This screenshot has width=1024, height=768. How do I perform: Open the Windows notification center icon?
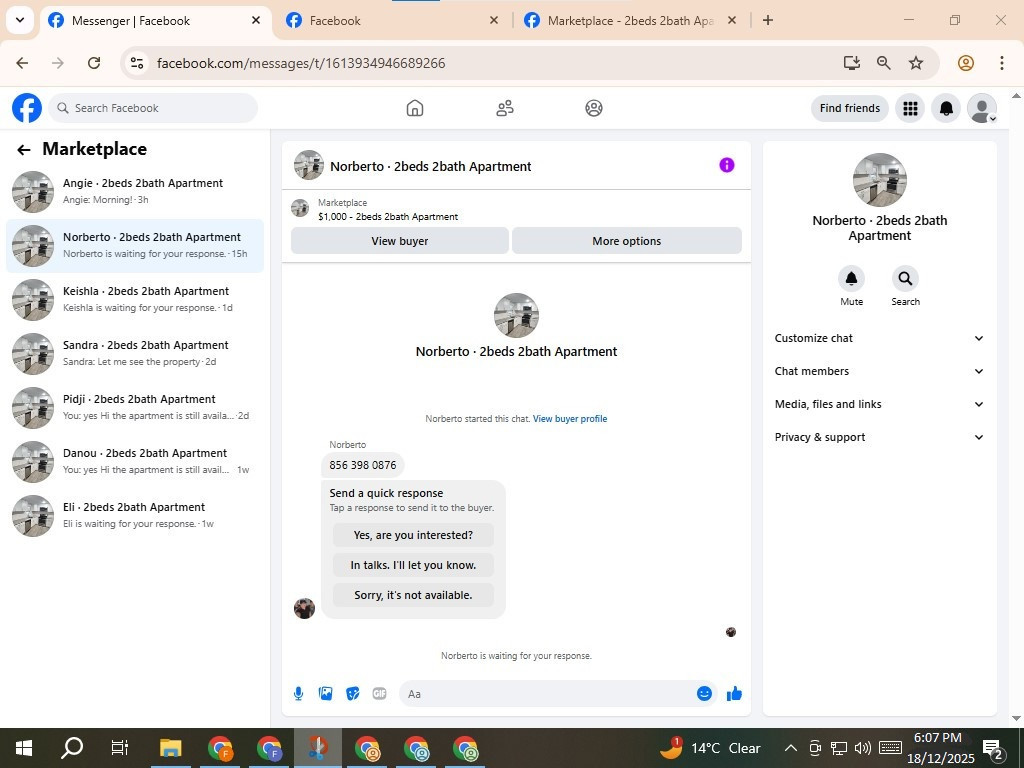(x=993, y=748)
